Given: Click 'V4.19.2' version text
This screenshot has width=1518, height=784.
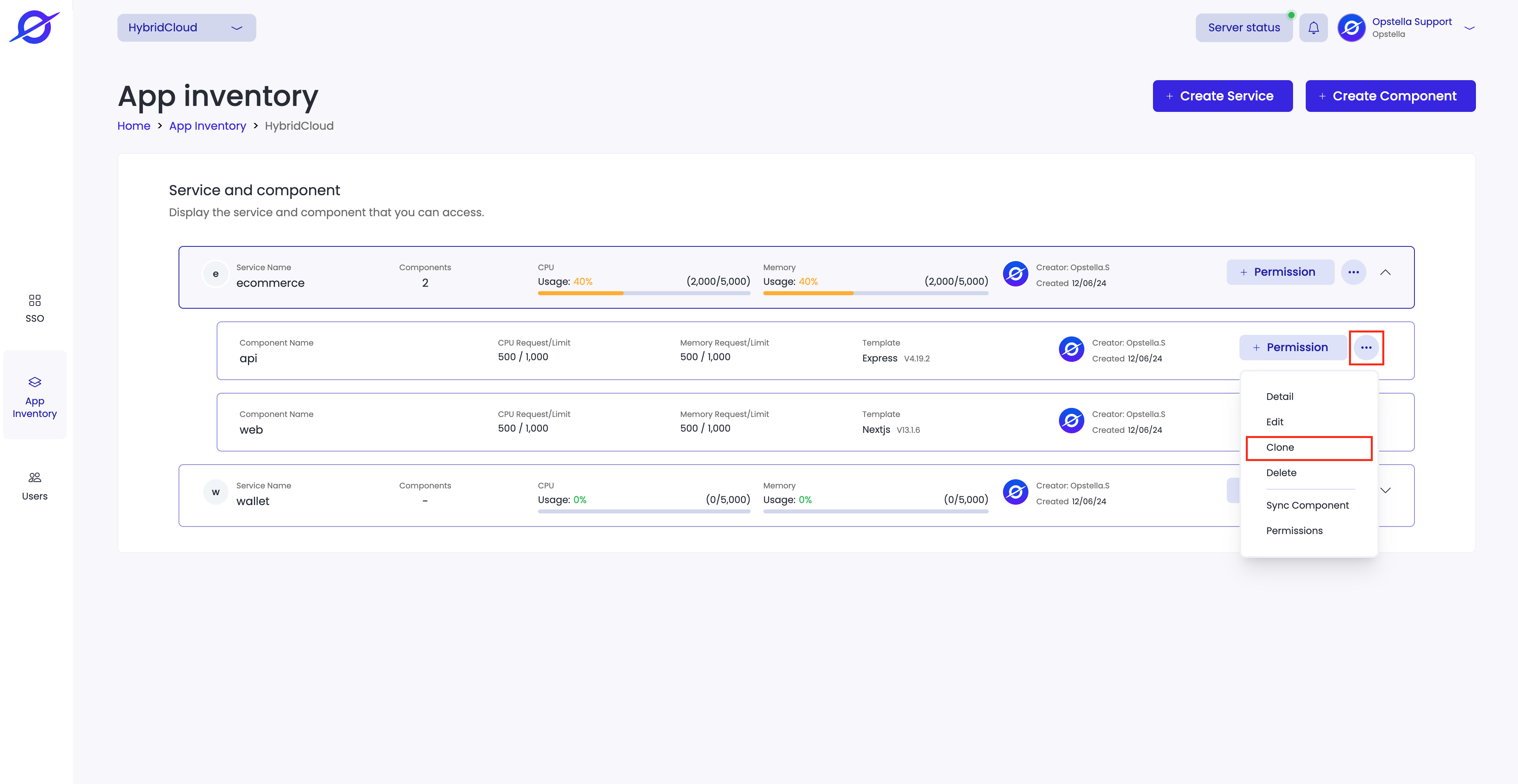Looking at the screenshot, I should (x=917, y=359).
